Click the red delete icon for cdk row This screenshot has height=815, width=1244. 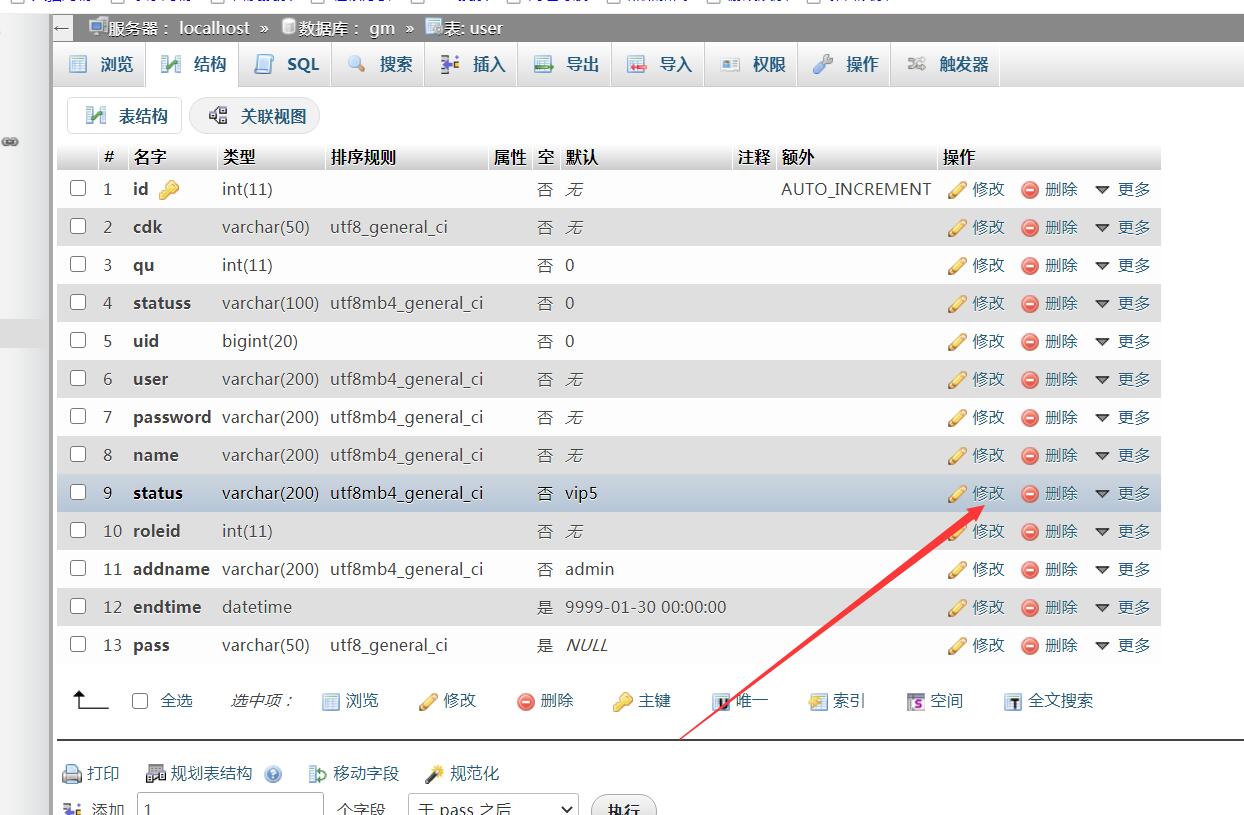pyautogui.click(x=1030, y=228)
